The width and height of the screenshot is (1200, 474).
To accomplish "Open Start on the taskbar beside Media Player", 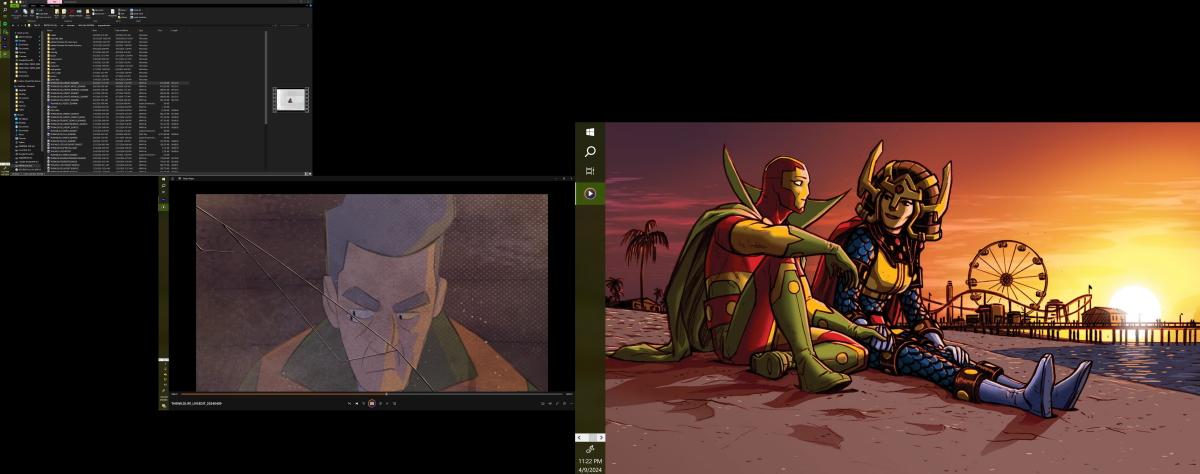I will tap(163, 179).
